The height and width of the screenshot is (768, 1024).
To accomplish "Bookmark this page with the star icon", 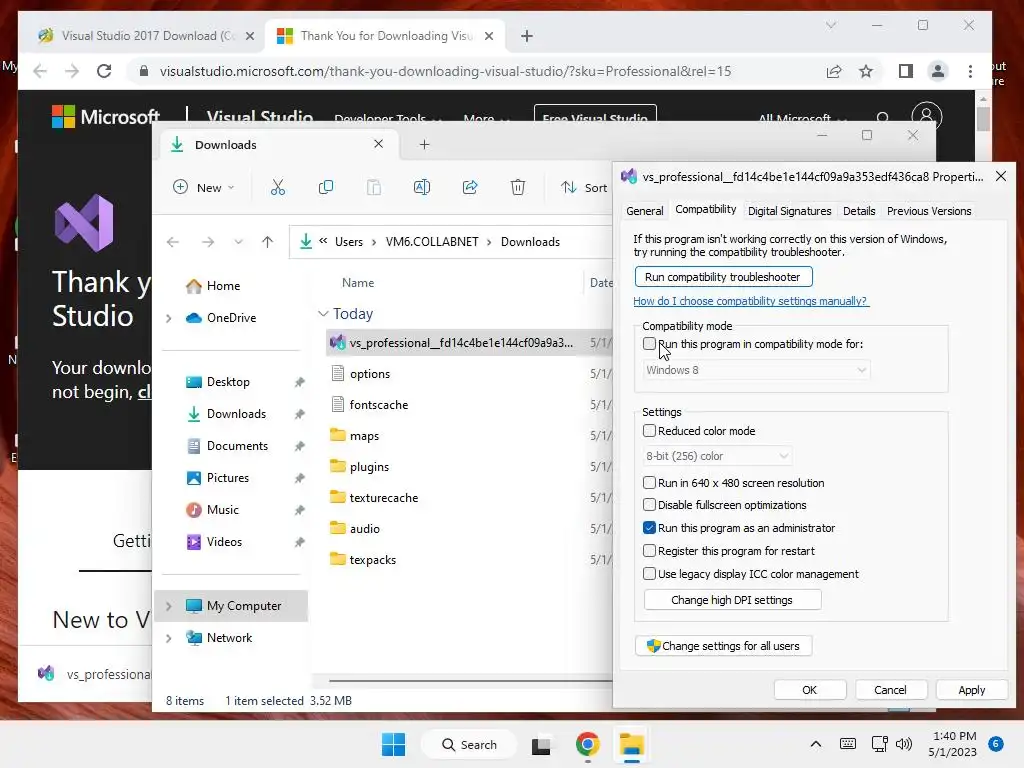I will point(866,71).
